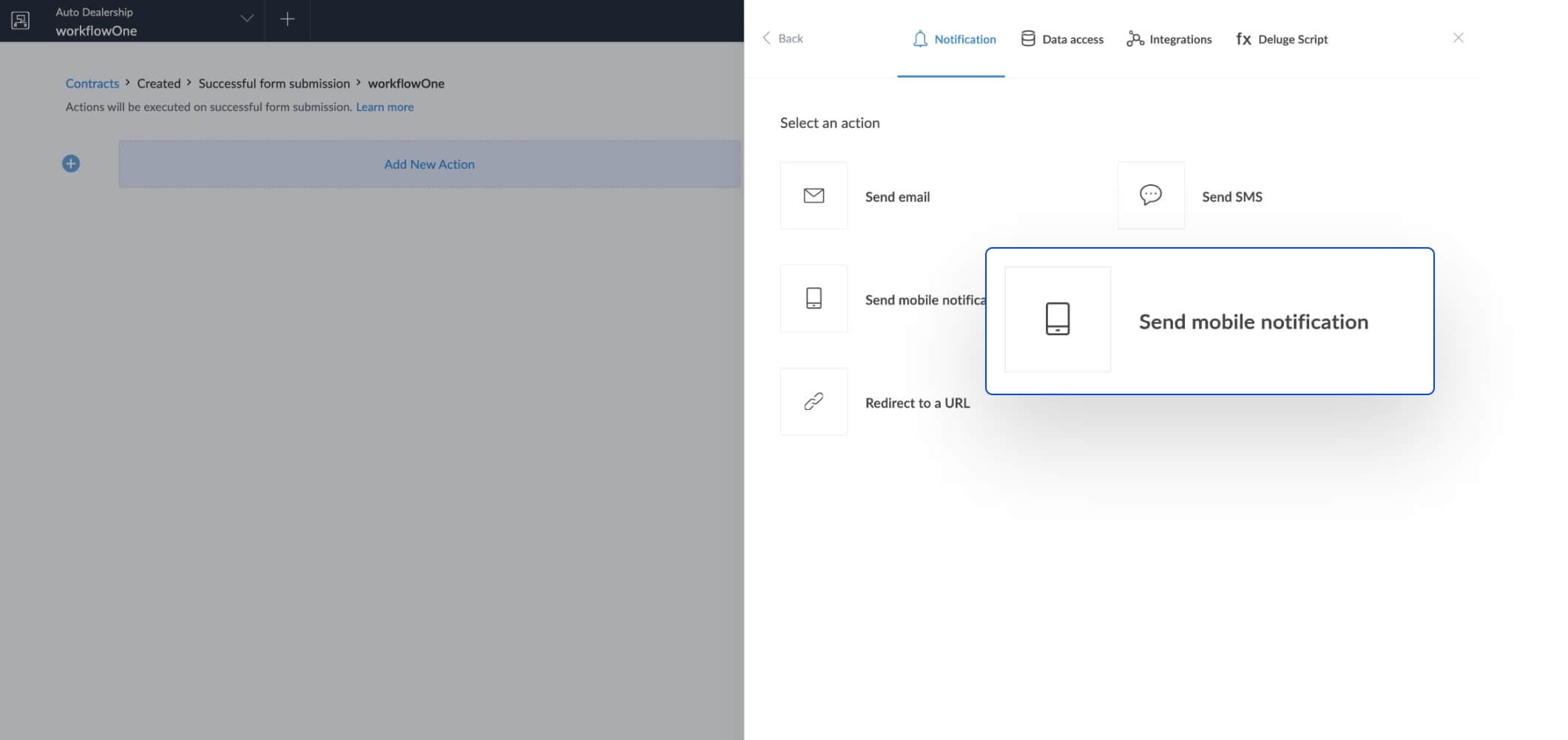
Task: Click the blue plus circle icon
Action: 71,164
